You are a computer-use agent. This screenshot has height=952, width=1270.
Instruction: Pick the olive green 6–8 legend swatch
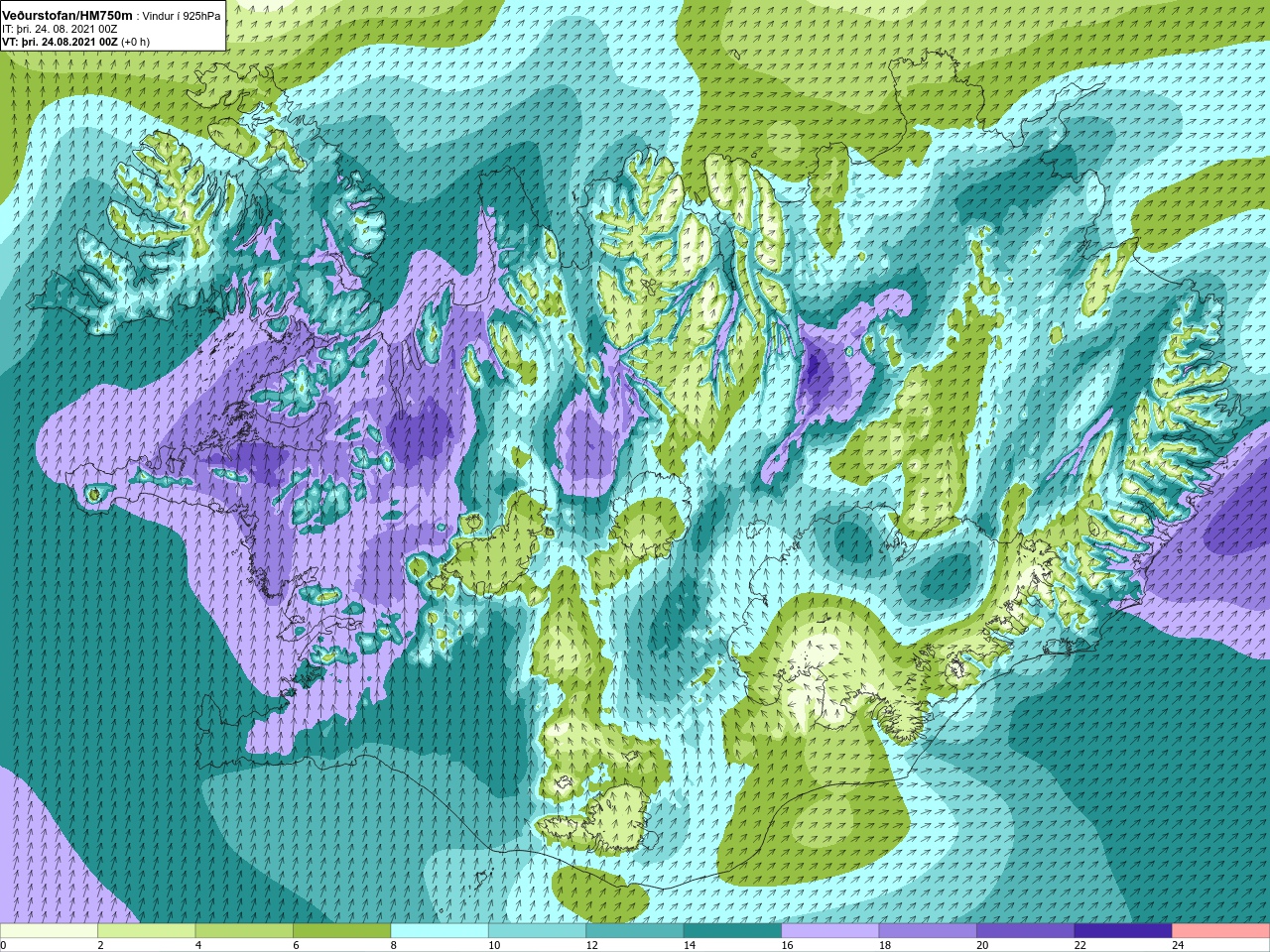pyautogui.click(x=341, y=931)
